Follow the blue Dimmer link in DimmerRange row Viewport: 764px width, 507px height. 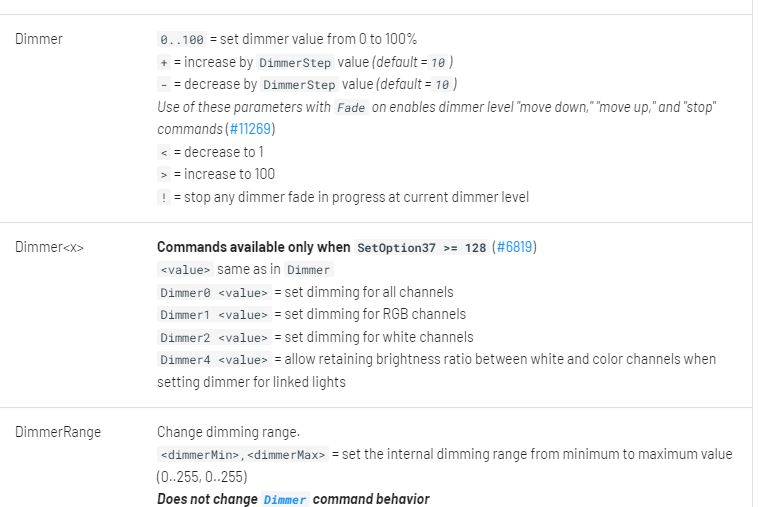click(x=285, y=499)
